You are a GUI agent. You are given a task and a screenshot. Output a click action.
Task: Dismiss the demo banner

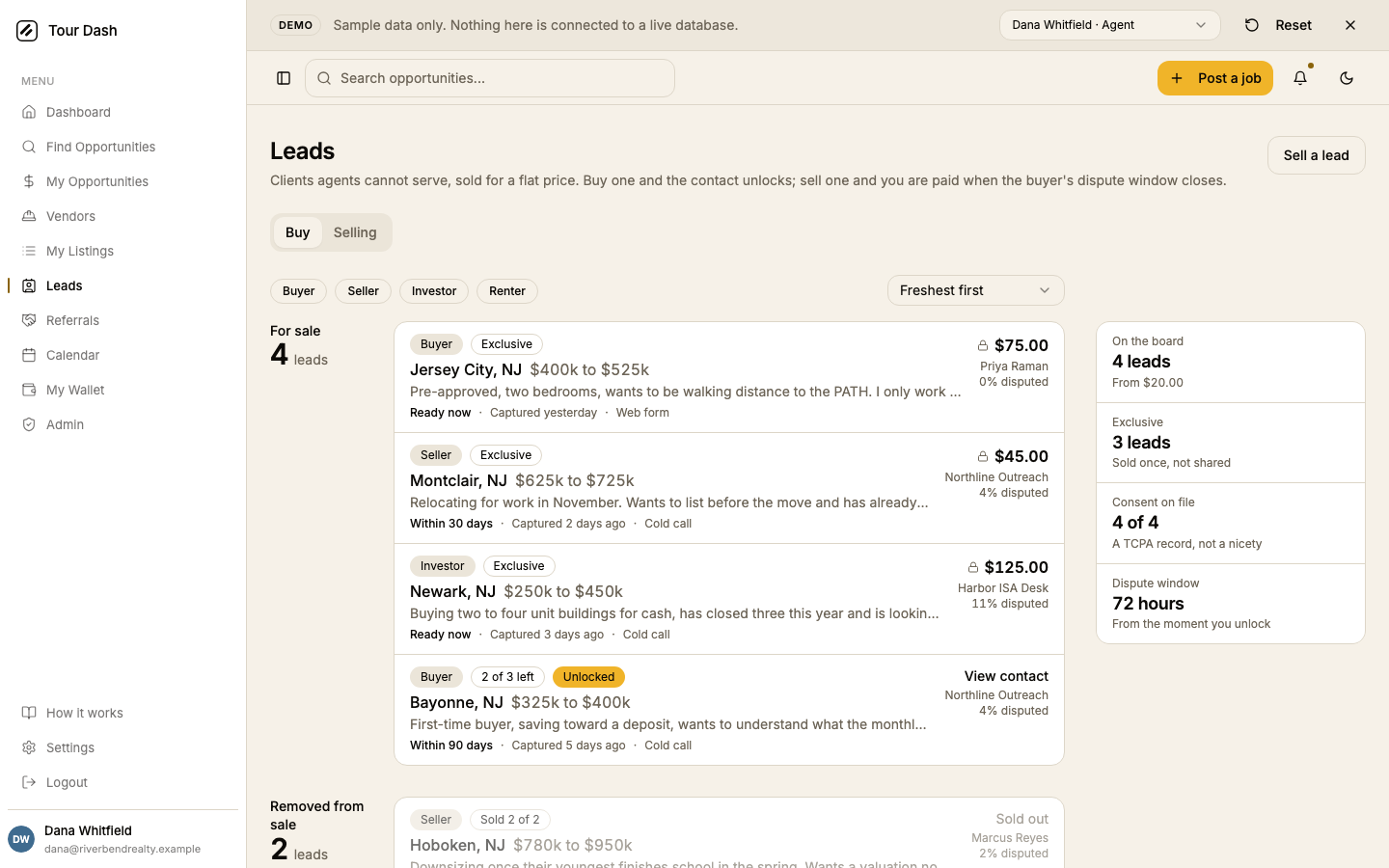point(1350,25)
